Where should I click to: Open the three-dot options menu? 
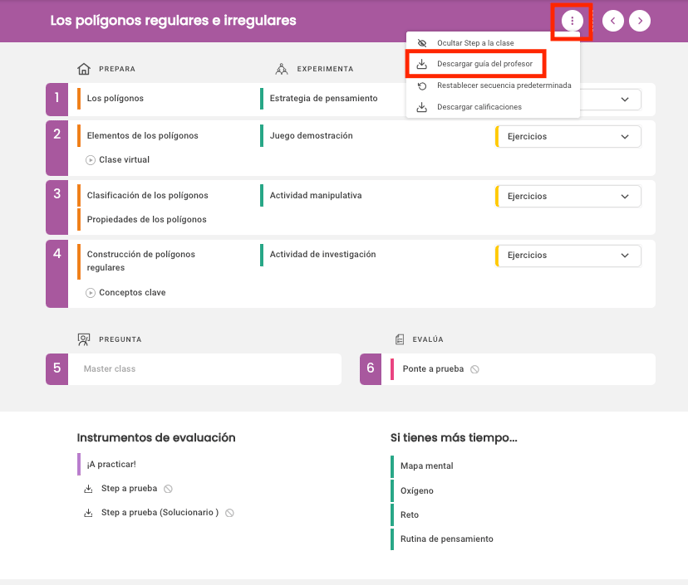pyautogui.click(x=572, y=21)
